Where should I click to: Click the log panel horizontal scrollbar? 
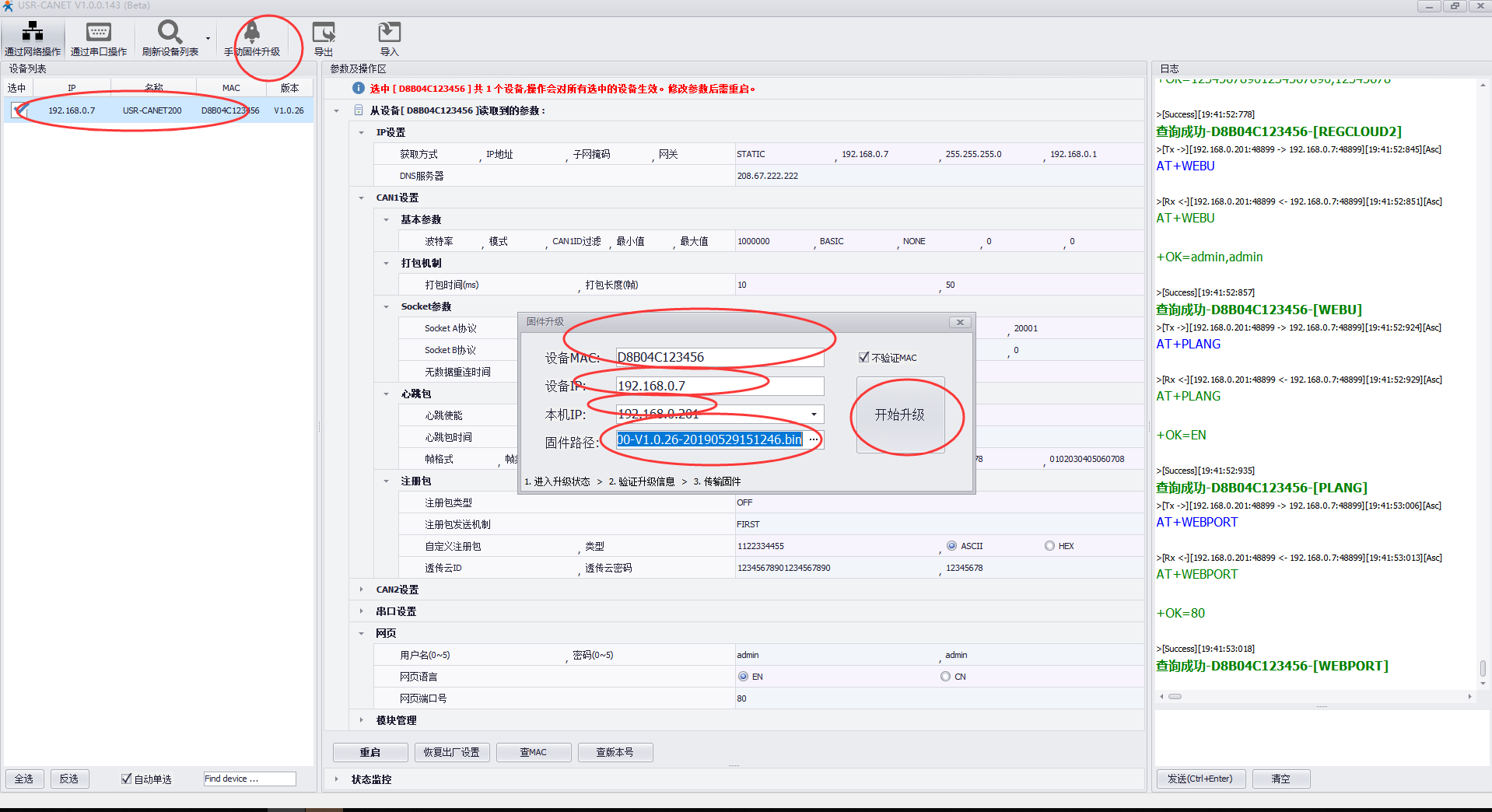tap(1313, 696)
